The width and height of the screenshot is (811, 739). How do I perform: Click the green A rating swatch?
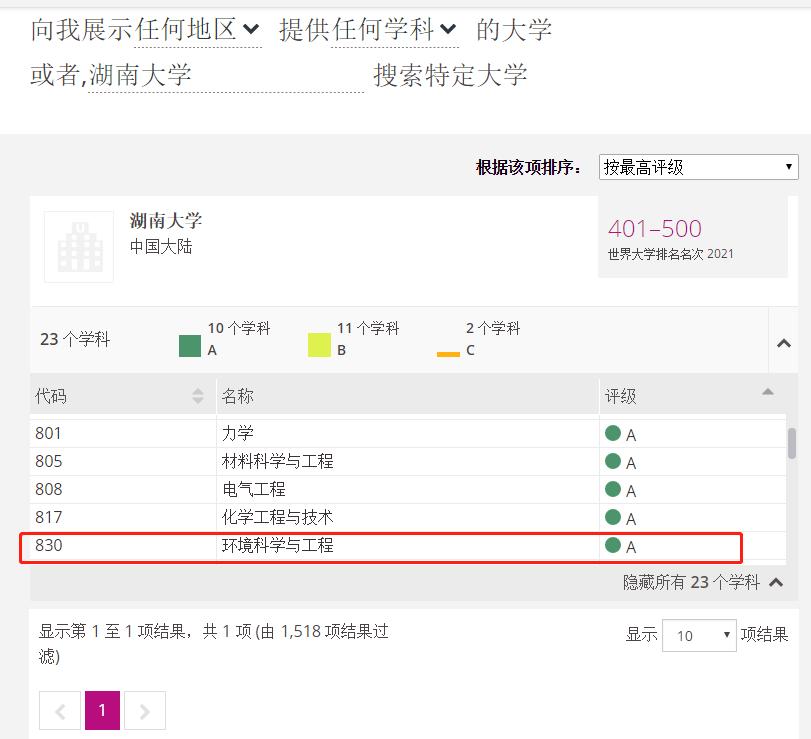(190, 346)
